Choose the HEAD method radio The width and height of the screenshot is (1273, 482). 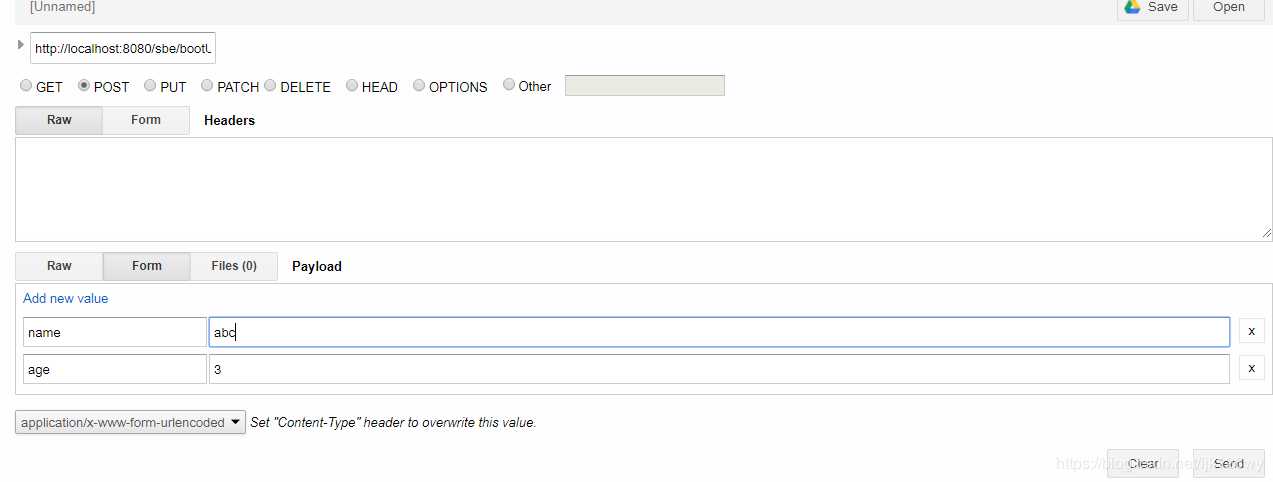[x=352, y=86]
